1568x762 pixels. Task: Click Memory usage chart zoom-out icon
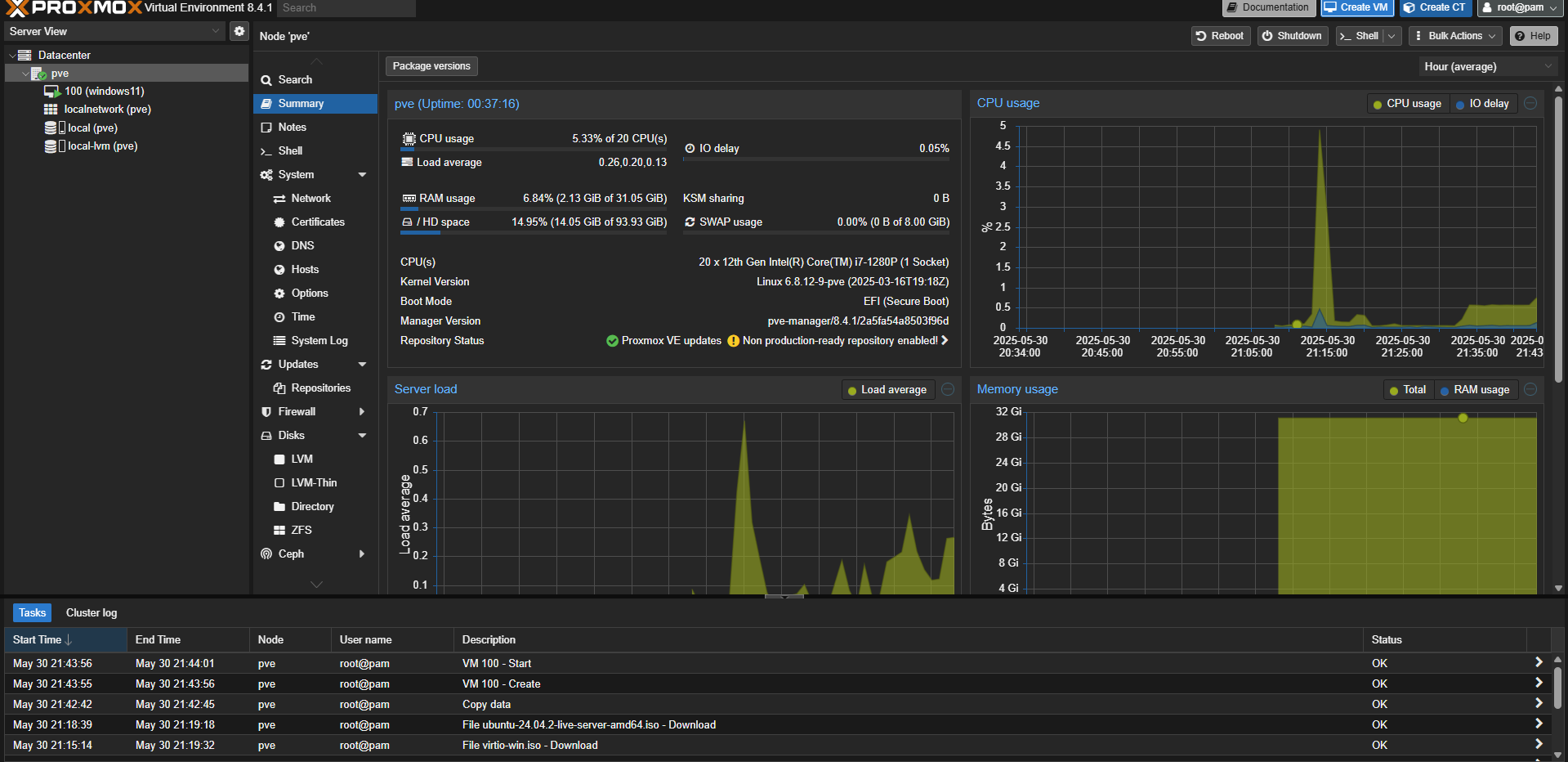[1530, 390]
